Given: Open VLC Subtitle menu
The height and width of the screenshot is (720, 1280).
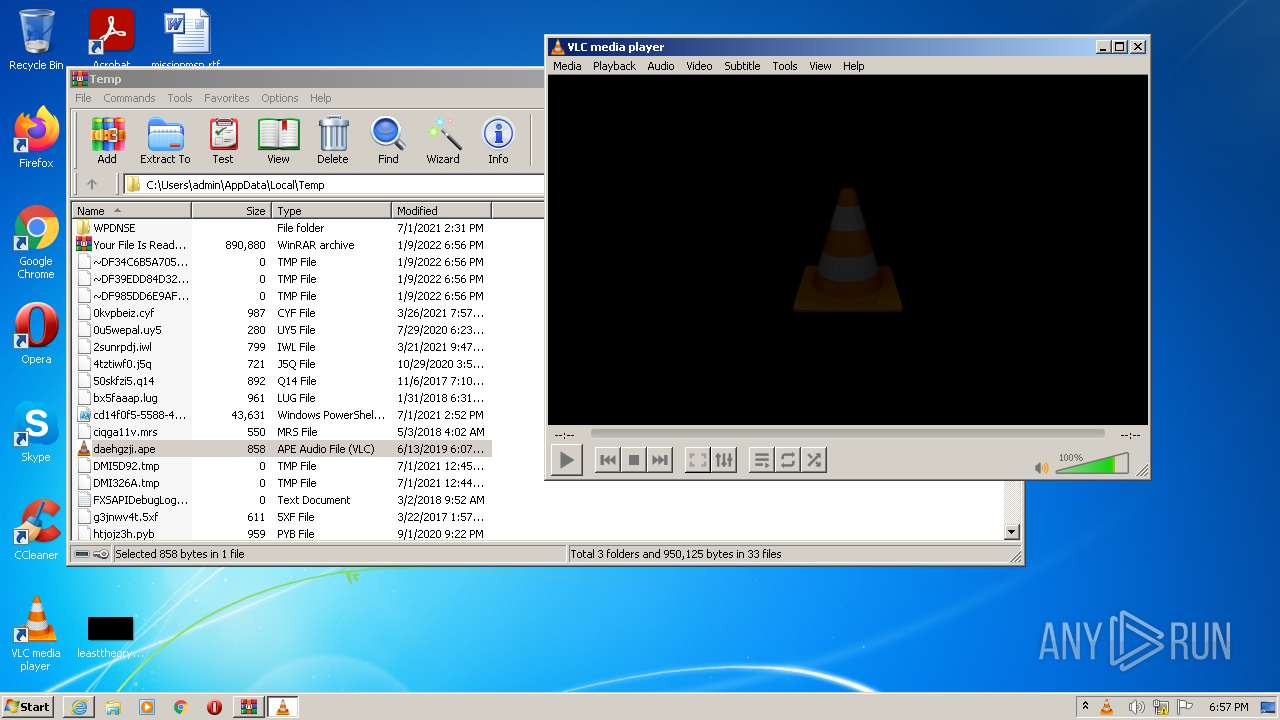Looking at the screenshot, I should pos(742,66).
